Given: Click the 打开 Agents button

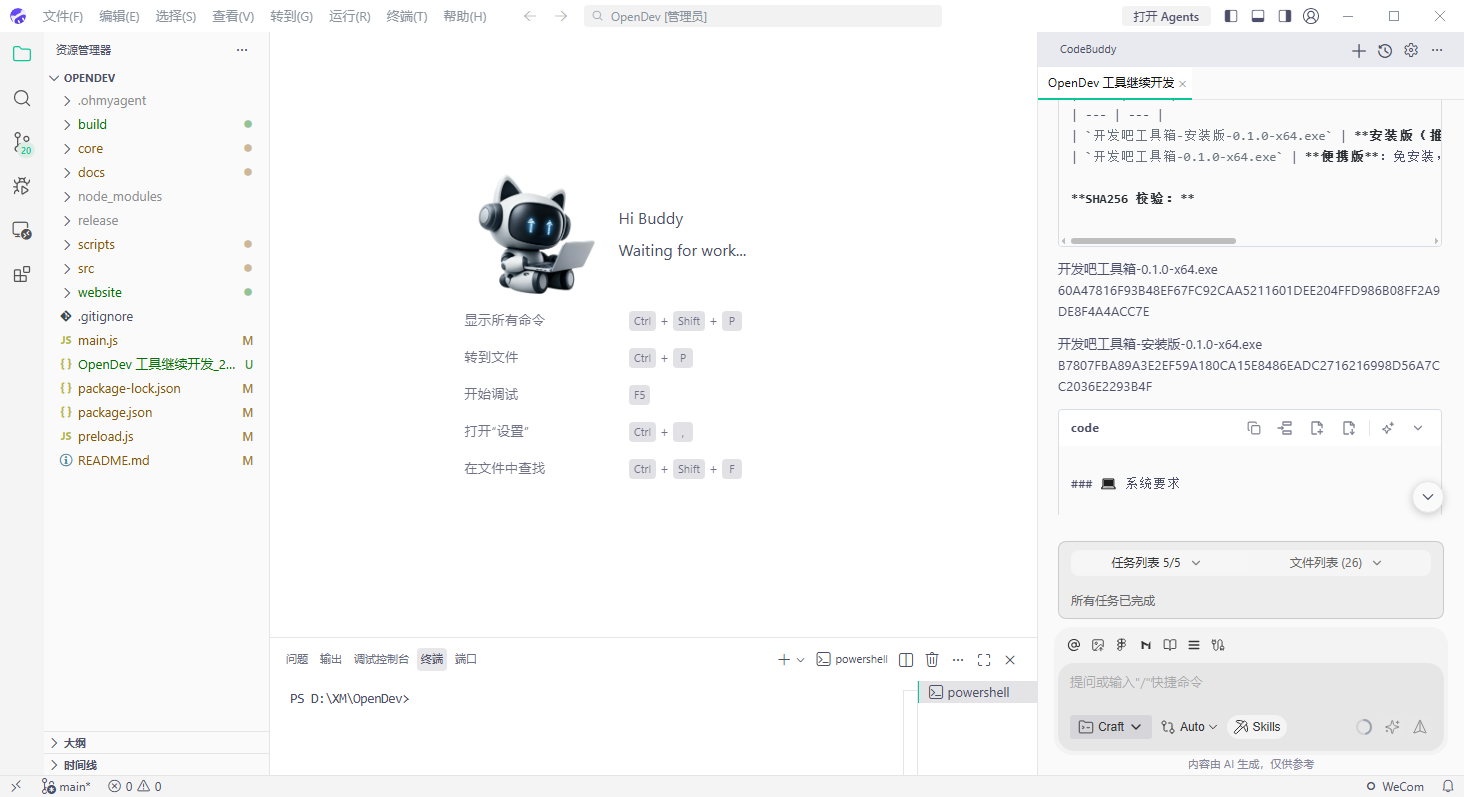Looking at the screenshot, I should pyautogui.click(x=1166, y=16).
